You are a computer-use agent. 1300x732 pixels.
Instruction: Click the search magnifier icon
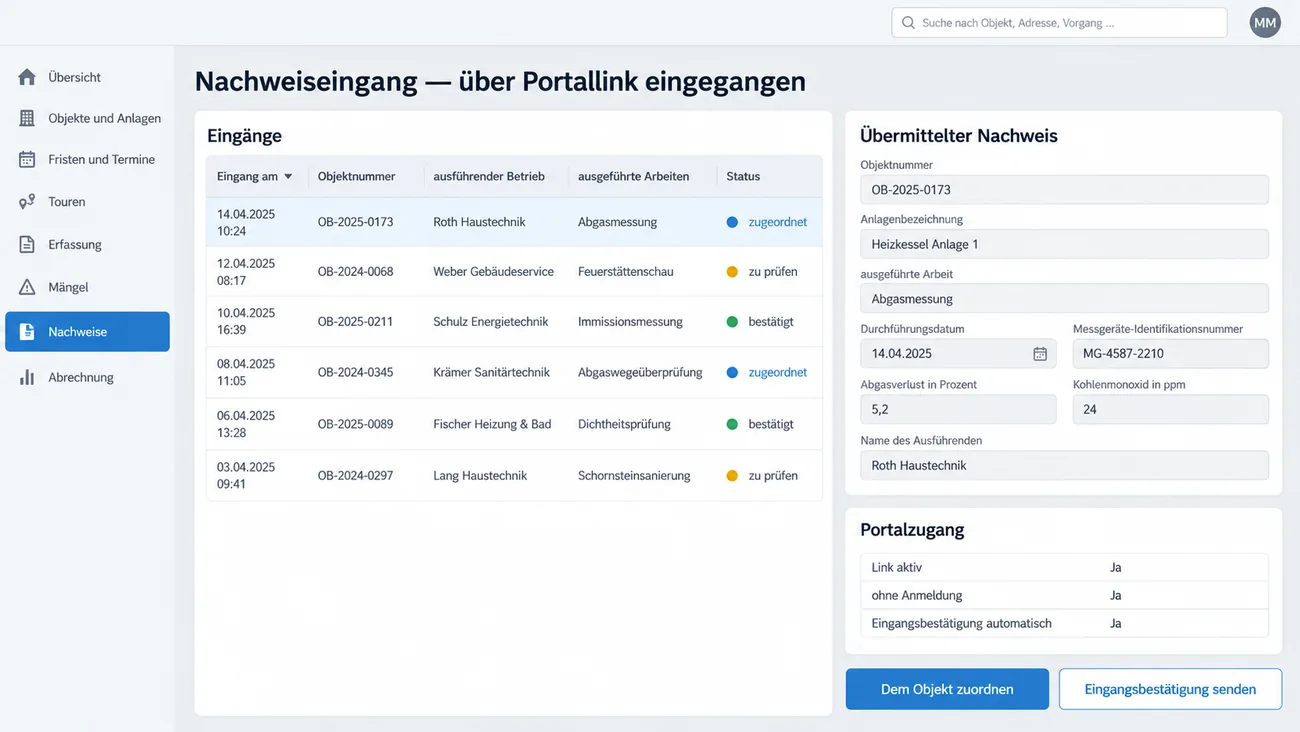(908, 22)
